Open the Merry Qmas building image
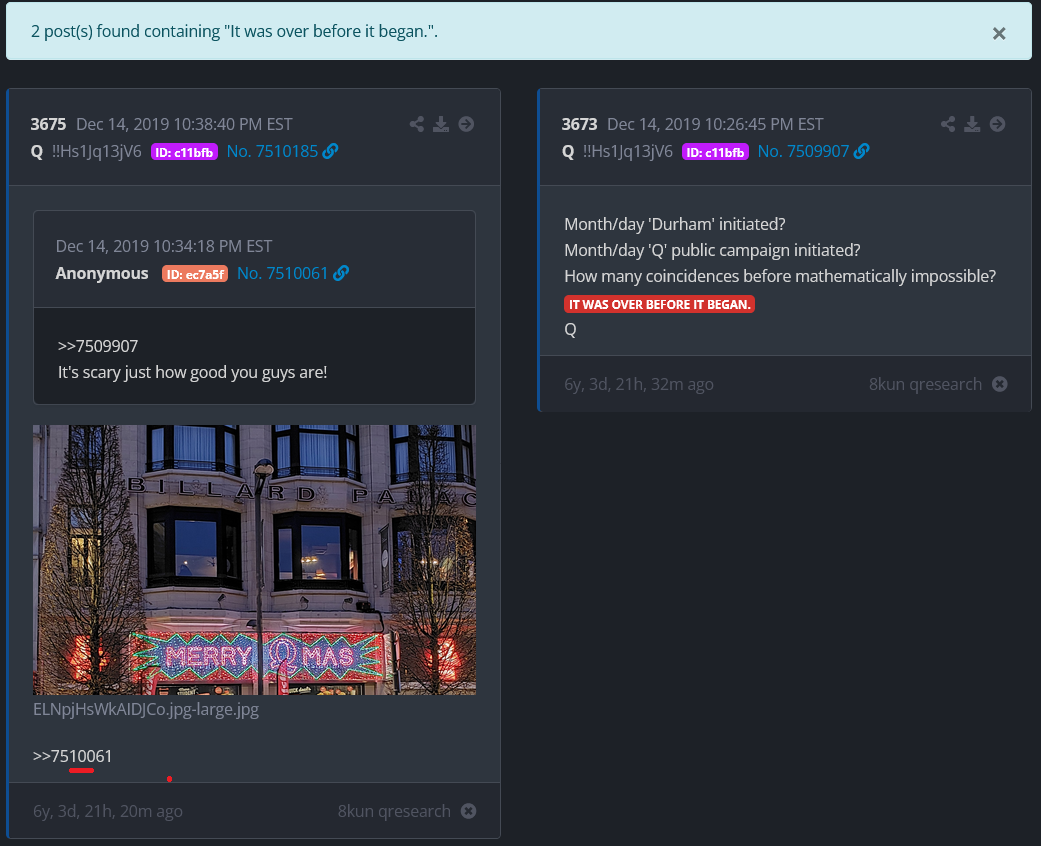Image resolution: width=1041 pixels, height=846 pixels. (254, 559)
